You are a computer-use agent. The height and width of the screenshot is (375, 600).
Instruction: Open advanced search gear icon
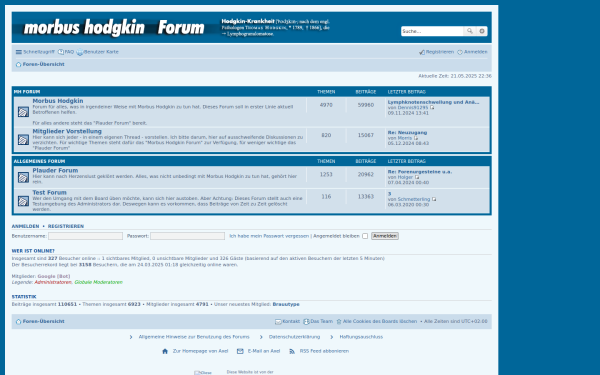(482, 31)
